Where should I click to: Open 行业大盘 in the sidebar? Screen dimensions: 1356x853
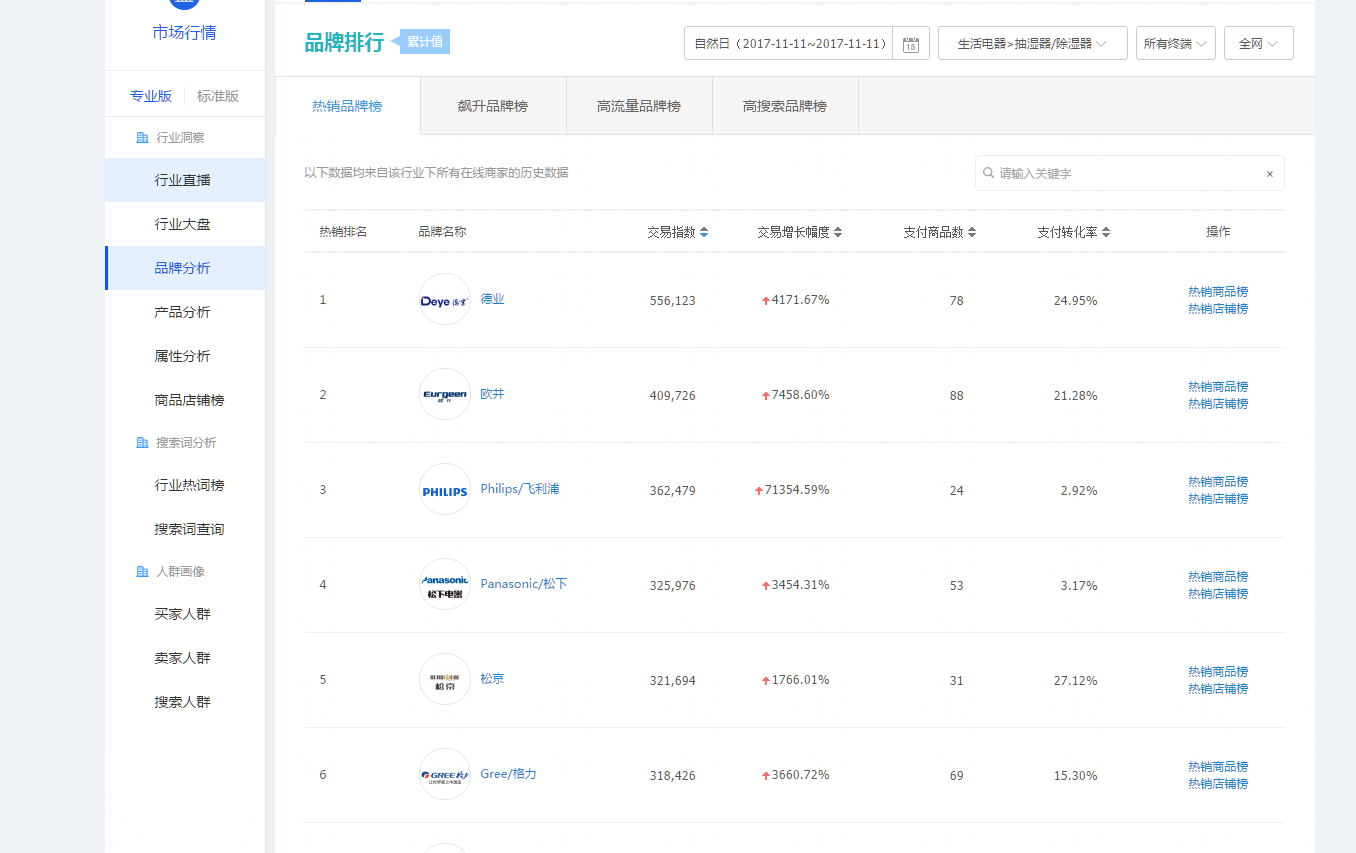(183, 224)
